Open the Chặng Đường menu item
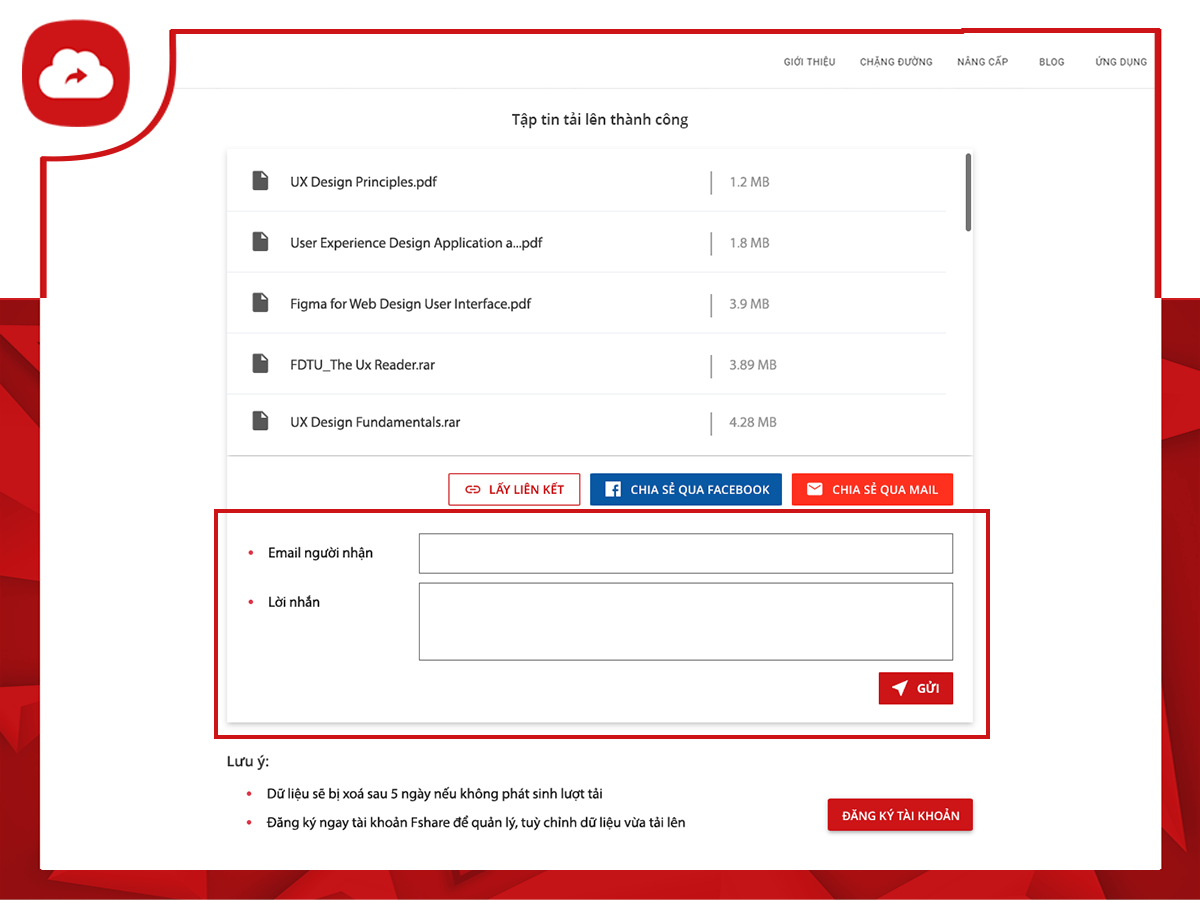Screen dimensions: 1200x900 coord(896,62)
